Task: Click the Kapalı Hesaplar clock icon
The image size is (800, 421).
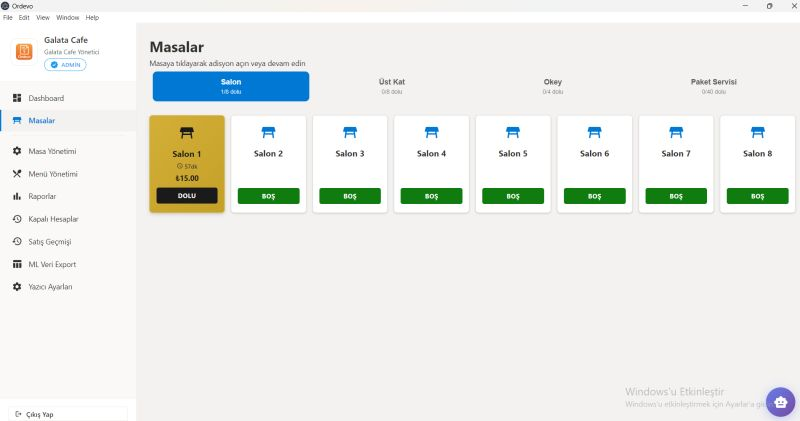Action: click(x=17, y=219)
